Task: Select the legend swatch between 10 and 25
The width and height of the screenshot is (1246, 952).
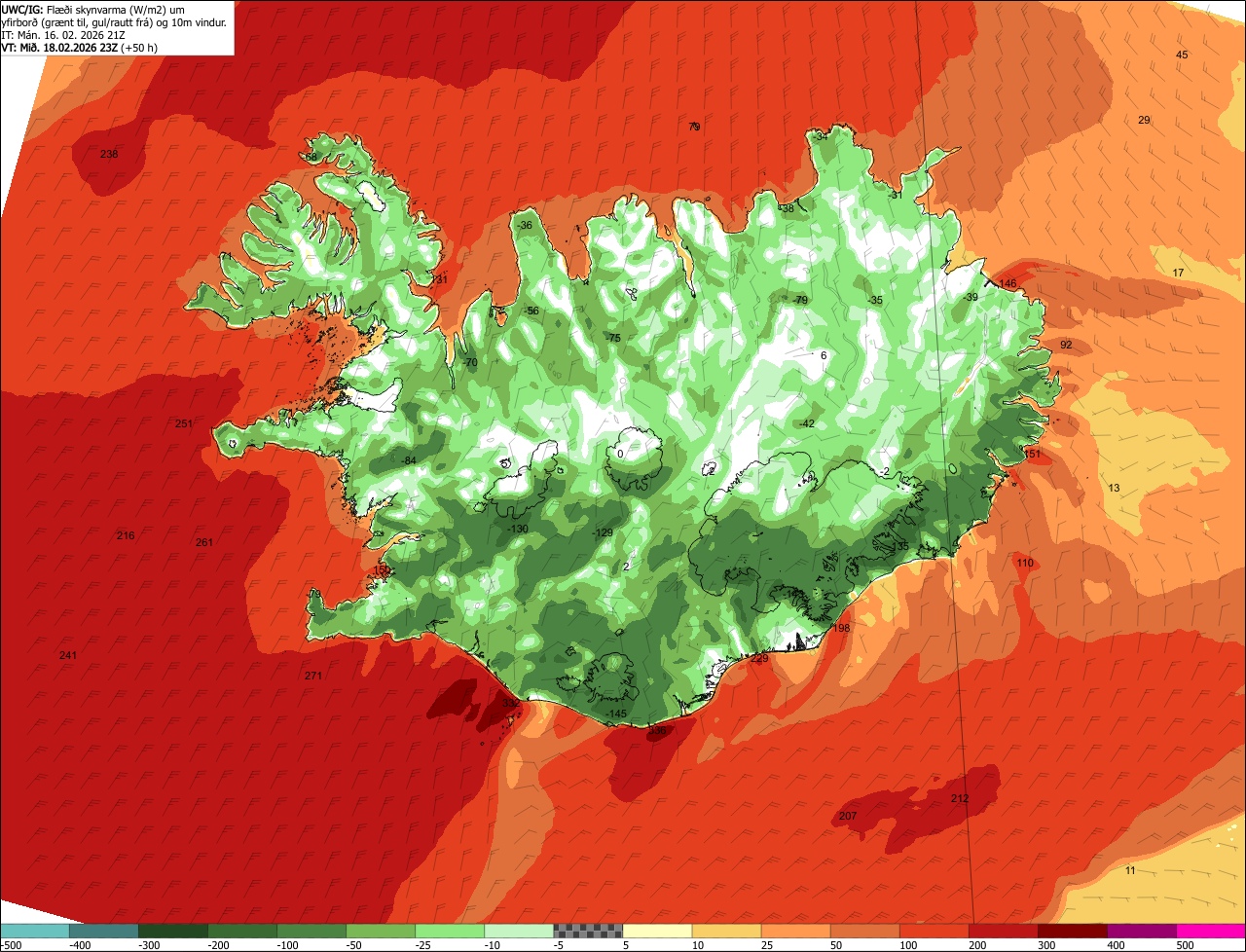Action: tap(726, 931)
